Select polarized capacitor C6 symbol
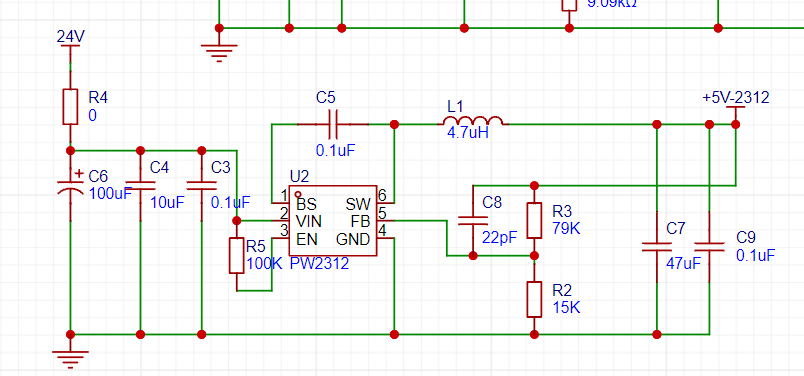 [70, 187]
